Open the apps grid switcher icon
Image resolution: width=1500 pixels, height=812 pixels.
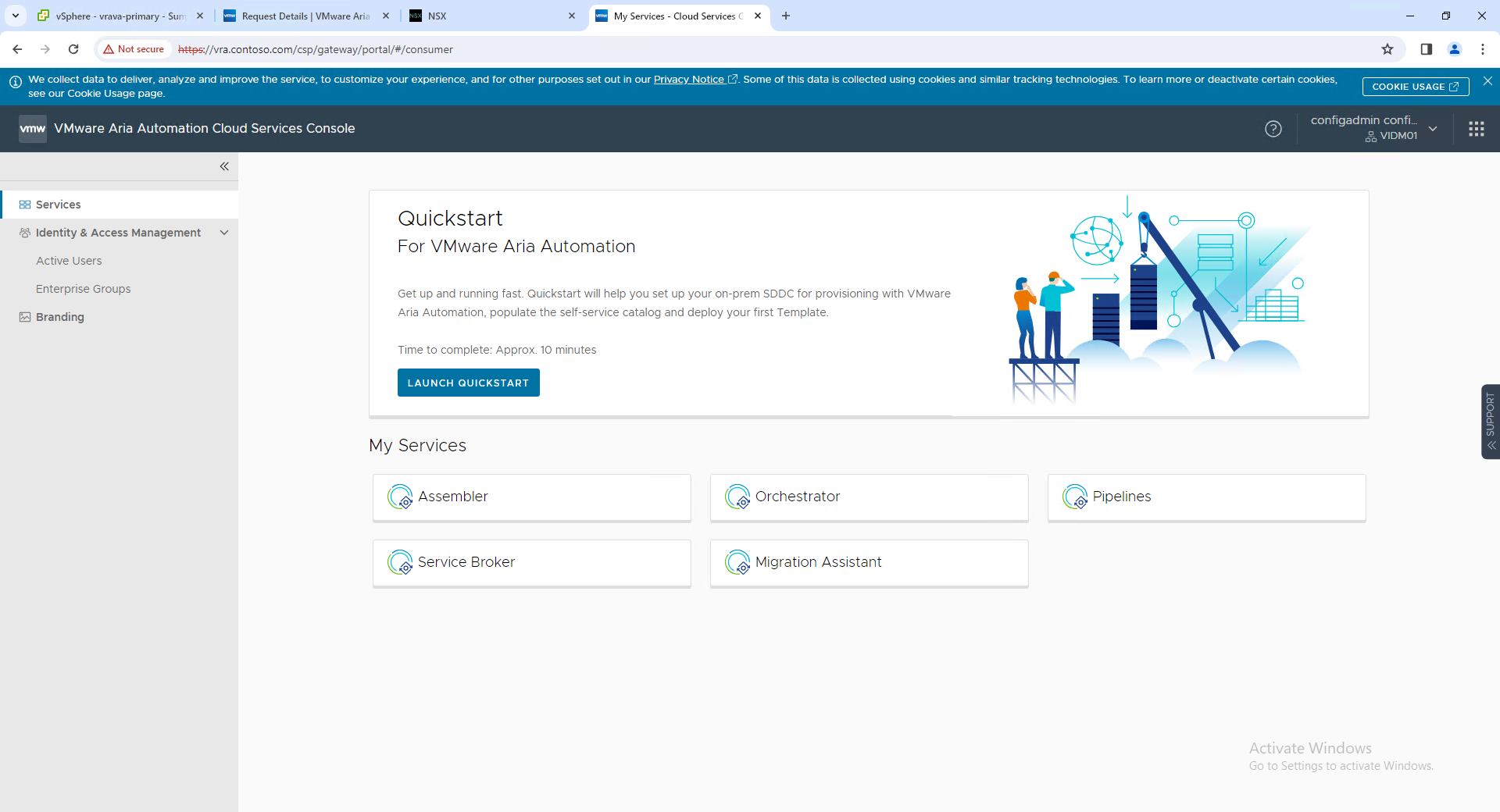coord(1477,129)
